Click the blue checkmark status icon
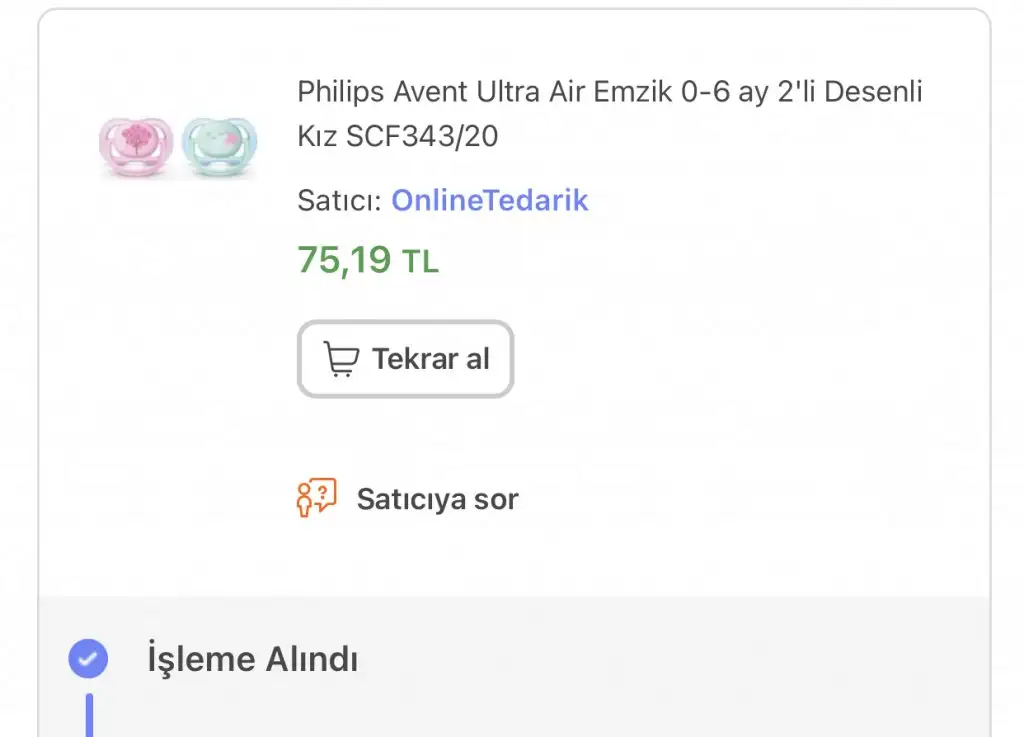The image size is (1024, 737). click(88, 659)
